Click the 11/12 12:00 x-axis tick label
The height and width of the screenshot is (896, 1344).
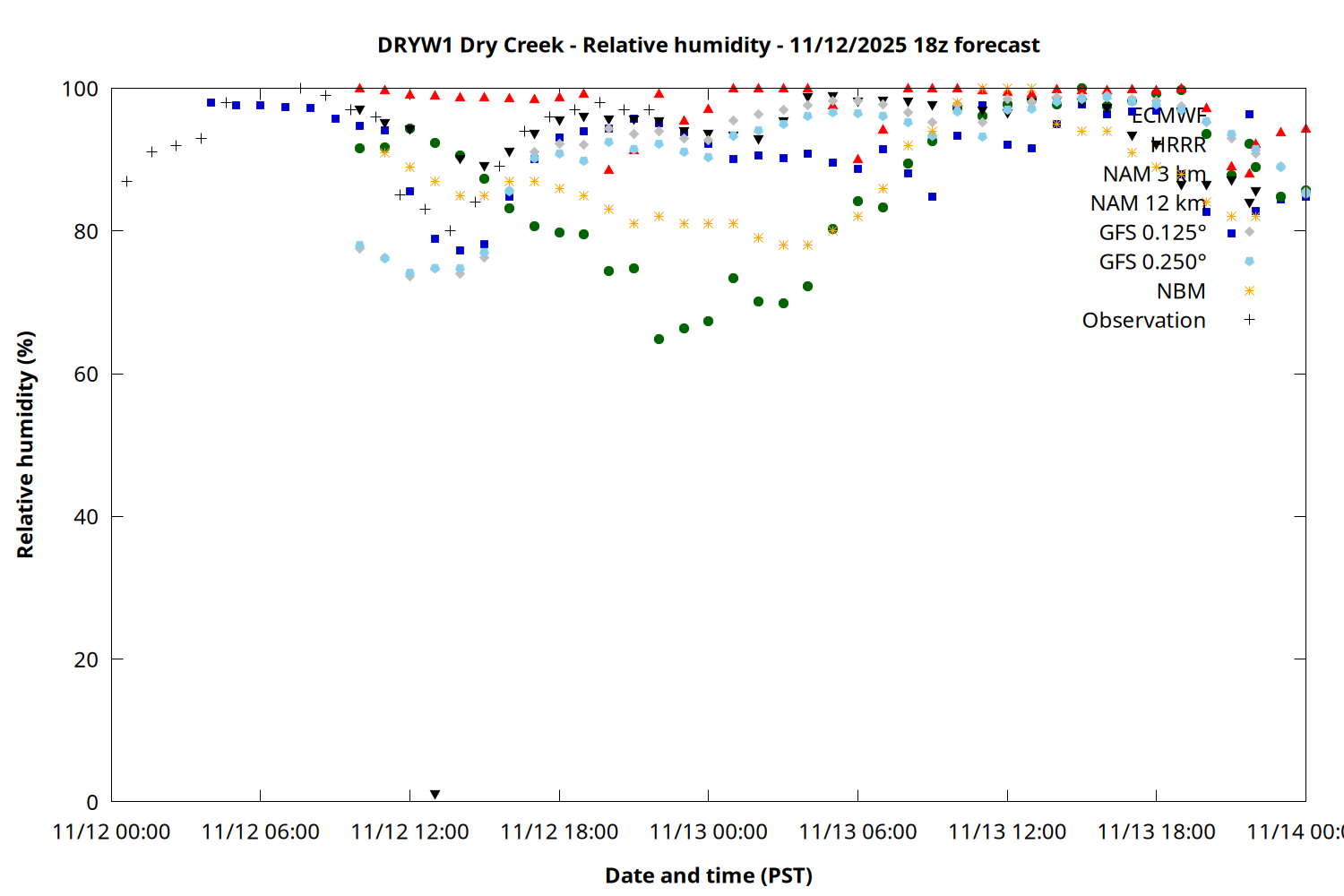[409, 831]
